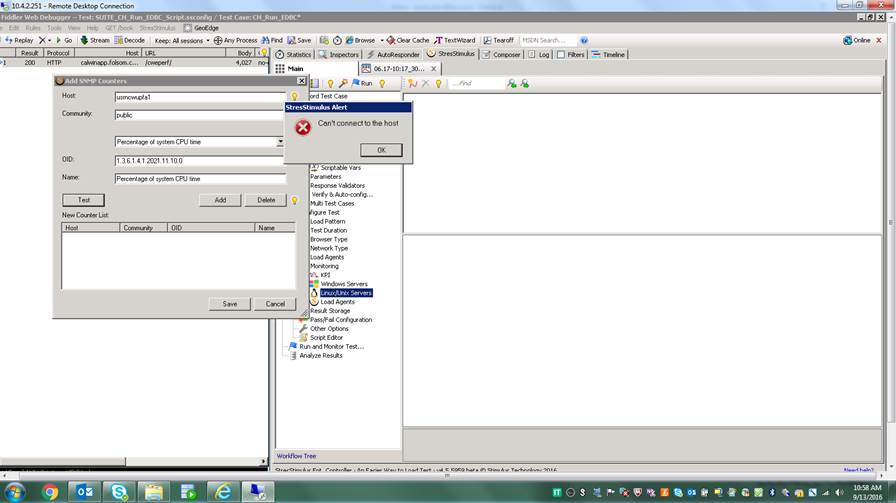Switch to the AutoResponder tab

click(x=393, y=54)
